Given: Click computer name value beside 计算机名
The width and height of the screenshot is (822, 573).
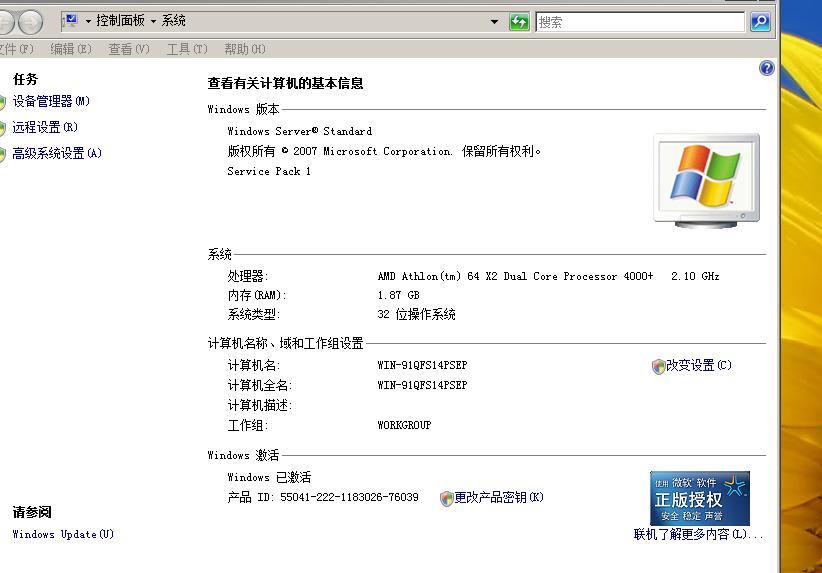Looking at the screenshot, I should (422, 365).
